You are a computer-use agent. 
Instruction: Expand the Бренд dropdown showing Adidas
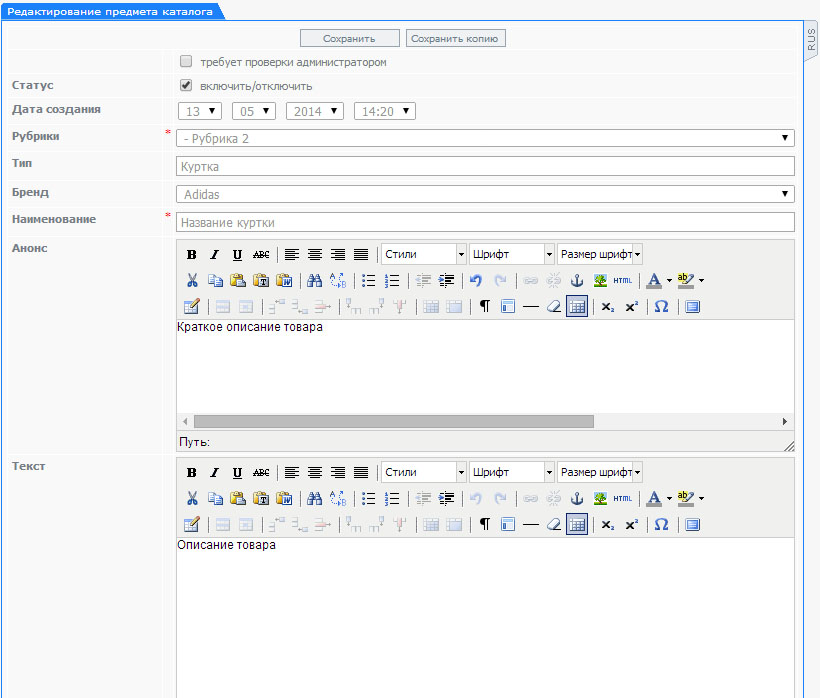(x=485, y=194)
